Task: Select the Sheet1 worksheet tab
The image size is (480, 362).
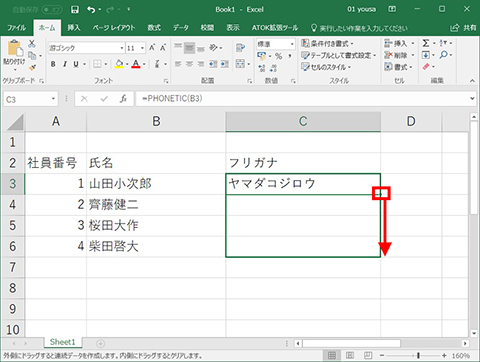Action: 63,342
